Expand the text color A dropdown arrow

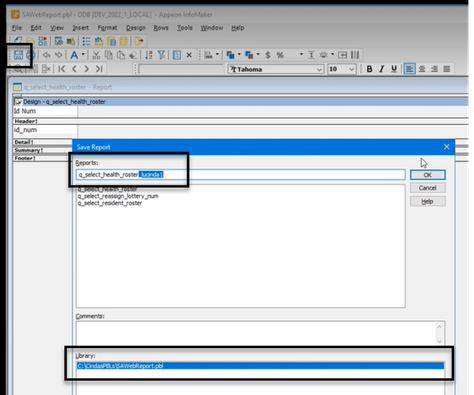pos(83,54)
